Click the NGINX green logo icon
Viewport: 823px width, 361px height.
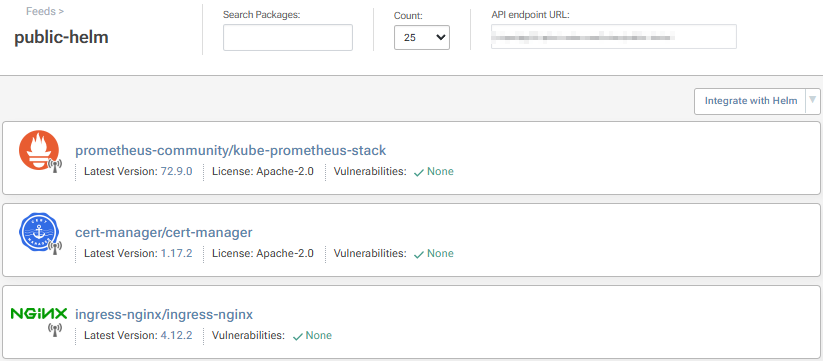point(39,314)
